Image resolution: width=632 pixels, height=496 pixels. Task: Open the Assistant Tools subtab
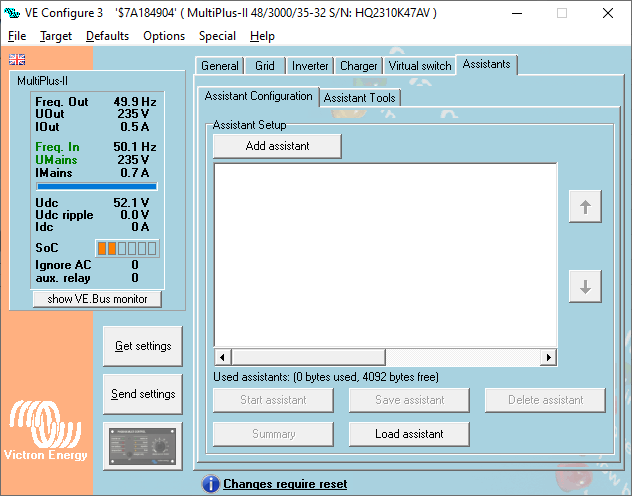pyautogui.click(x=360, y=98)
